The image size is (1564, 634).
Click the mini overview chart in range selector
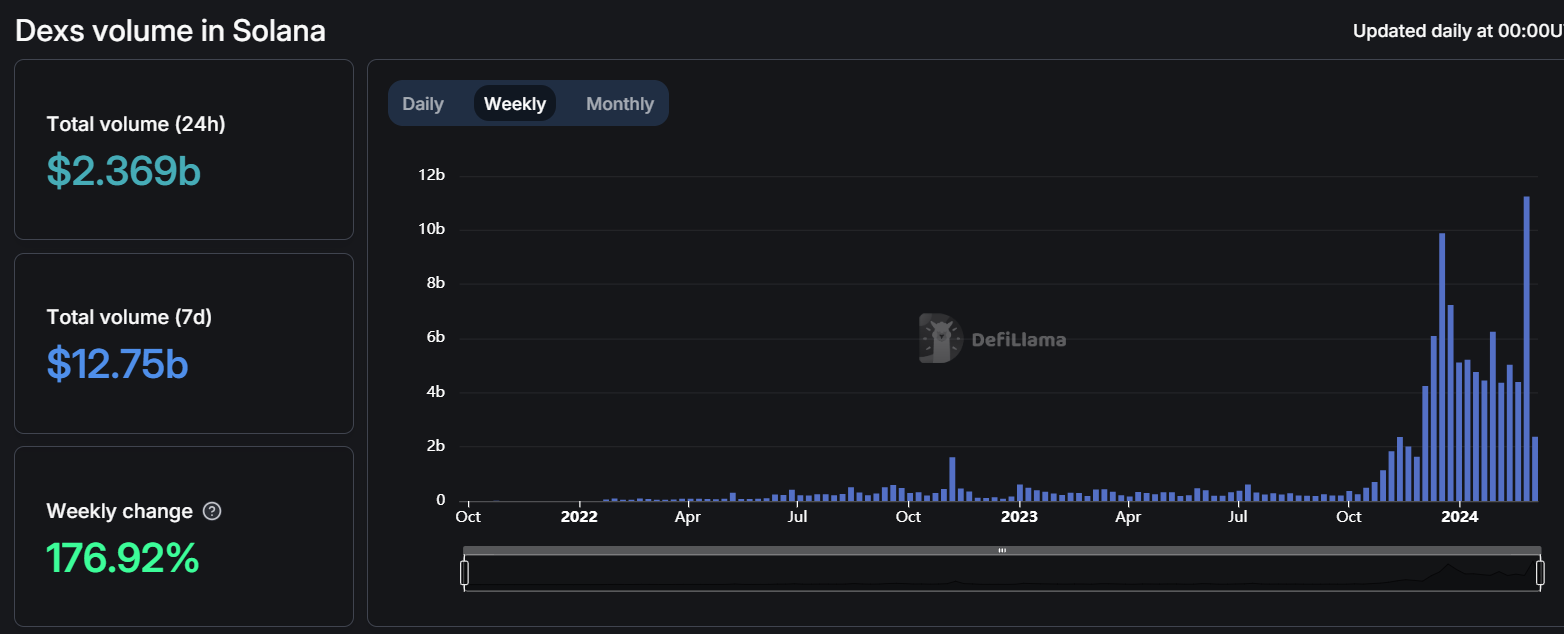[1002, 574]
